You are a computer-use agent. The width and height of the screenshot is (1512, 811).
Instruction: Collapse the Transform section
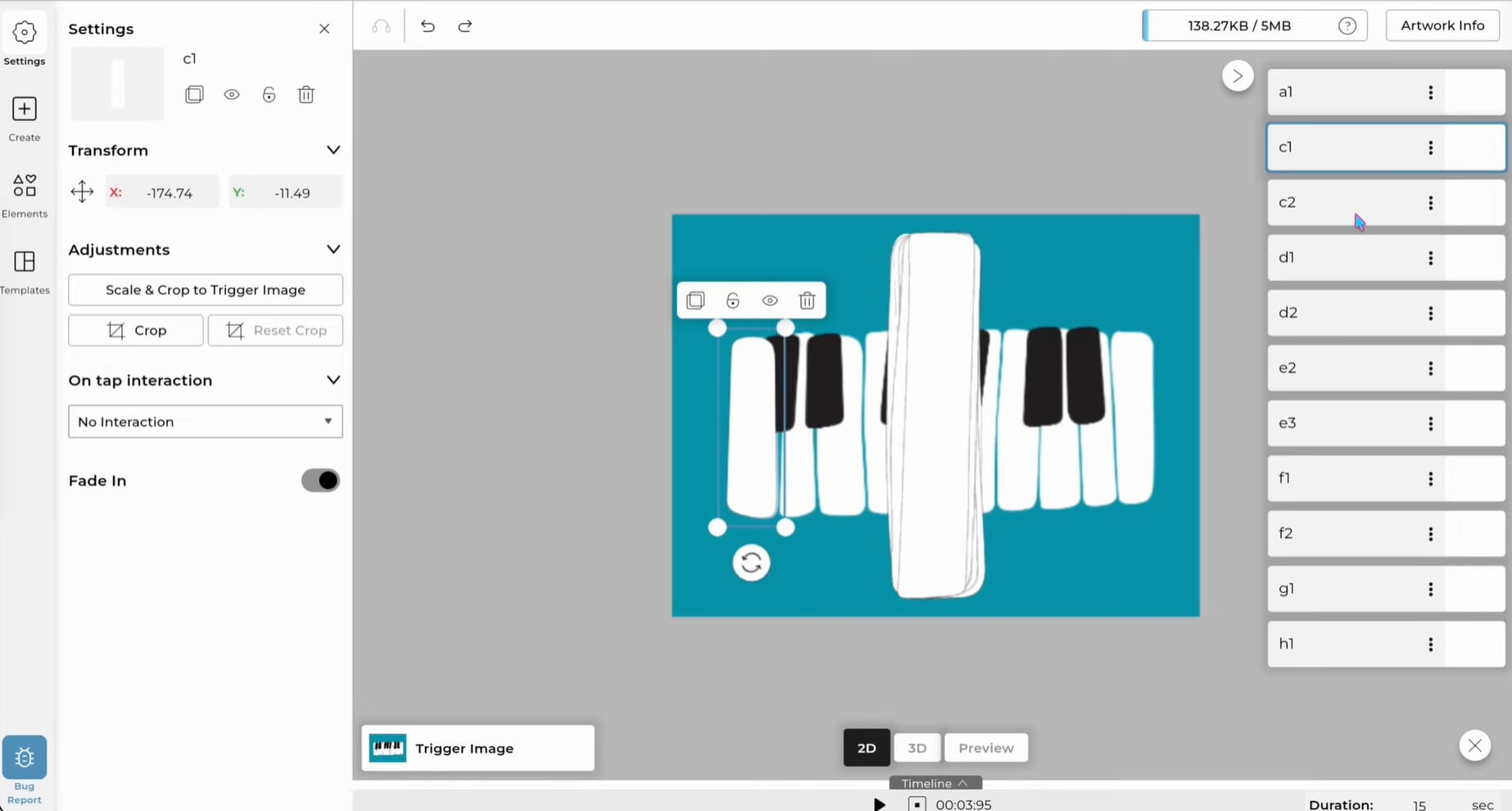coord(333,150)
